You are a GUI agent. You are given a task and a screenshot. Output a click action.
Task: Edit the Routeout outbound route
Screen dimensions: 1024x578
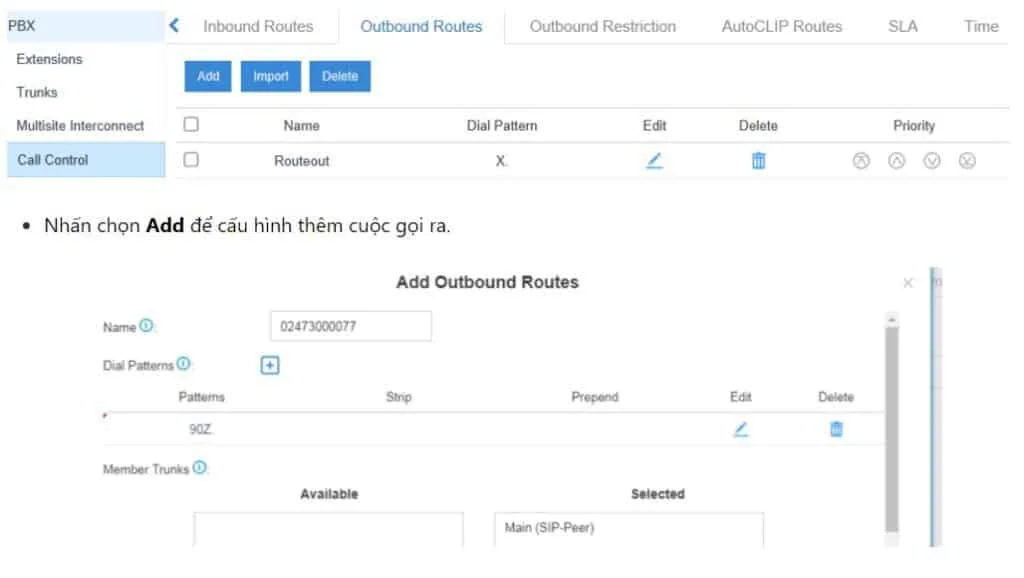654,160
